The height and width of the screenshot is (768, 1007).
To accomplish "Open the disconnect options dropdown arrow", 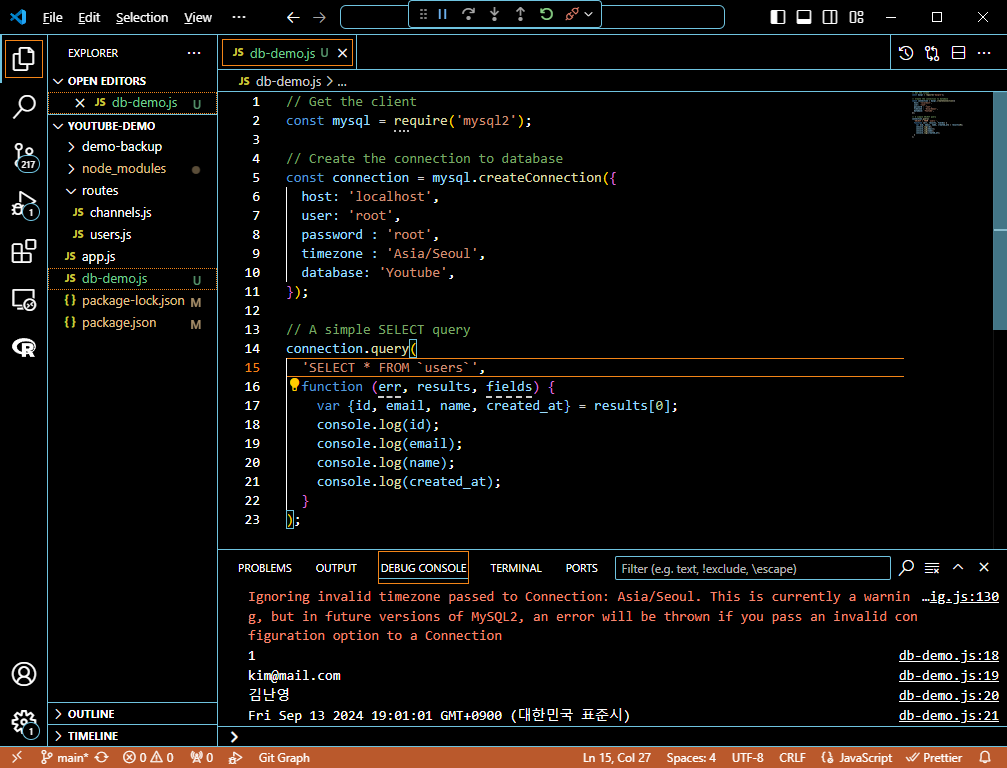I will pyautogui.click(x=588, y=14).
